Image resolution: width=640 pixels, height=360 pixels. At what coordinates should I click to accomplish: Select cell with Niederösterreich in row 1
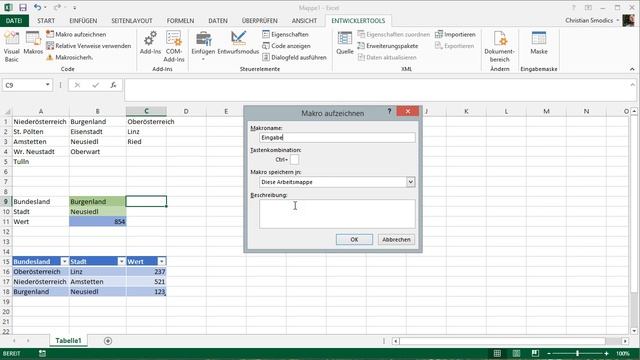40,122
